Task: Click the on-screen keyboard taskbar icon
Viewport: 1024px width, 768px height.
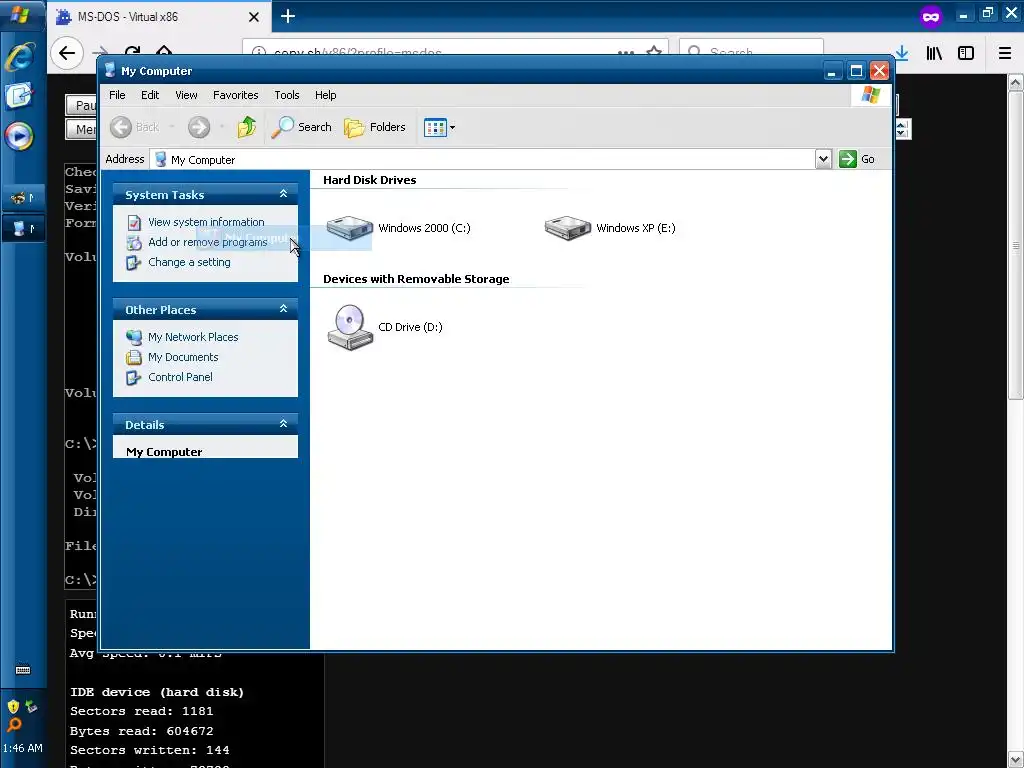Action: click(x=23, y=669)
